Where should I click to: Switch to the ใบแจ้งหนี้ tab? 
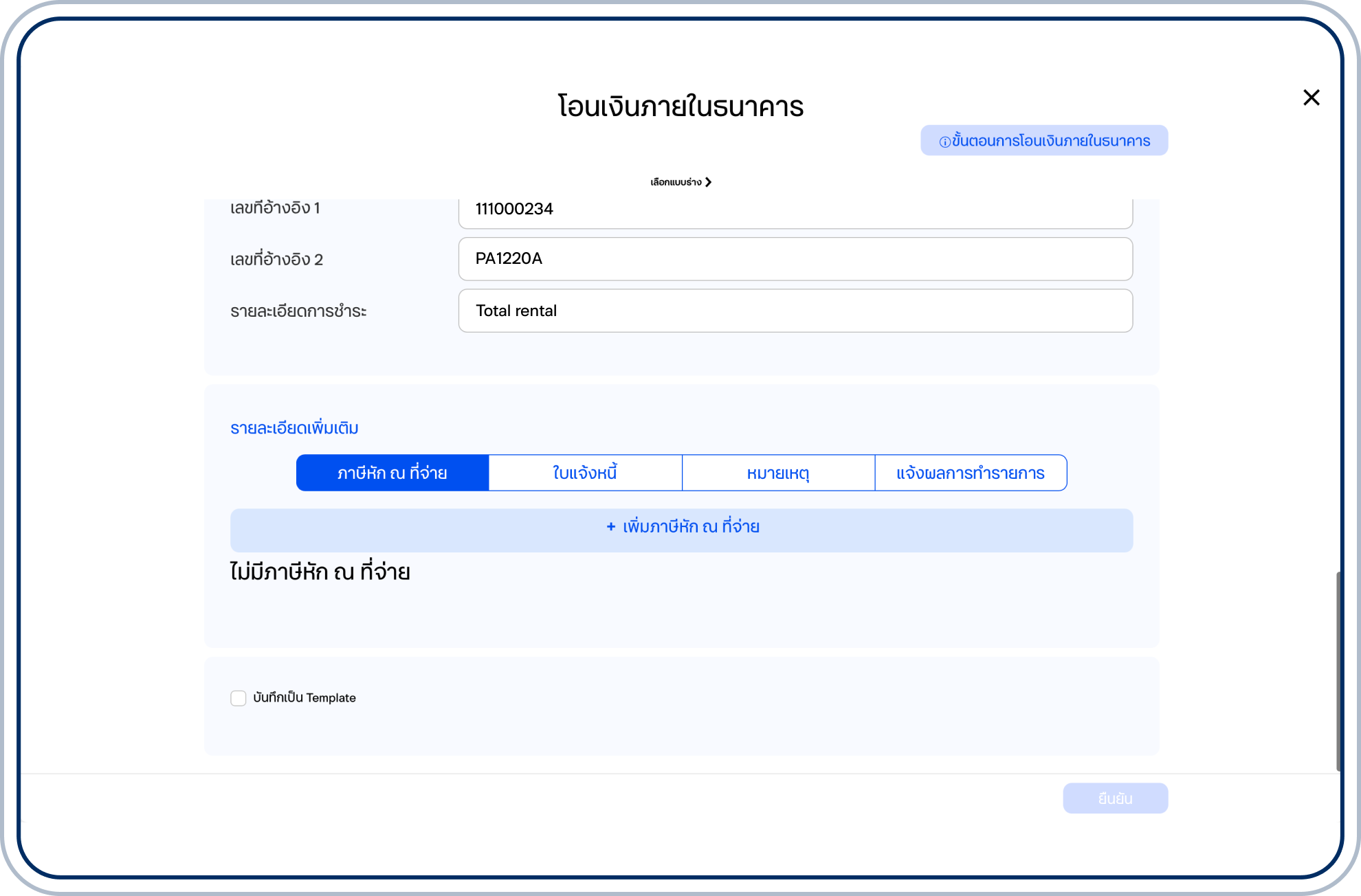pyautogui.click(x=585, y=473)
